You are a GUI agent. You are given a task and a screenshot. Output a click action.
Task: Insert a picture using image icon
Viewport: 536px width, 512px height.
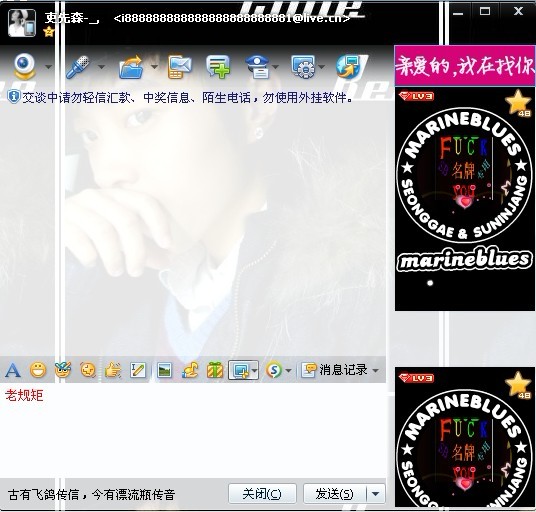(164, 370)
